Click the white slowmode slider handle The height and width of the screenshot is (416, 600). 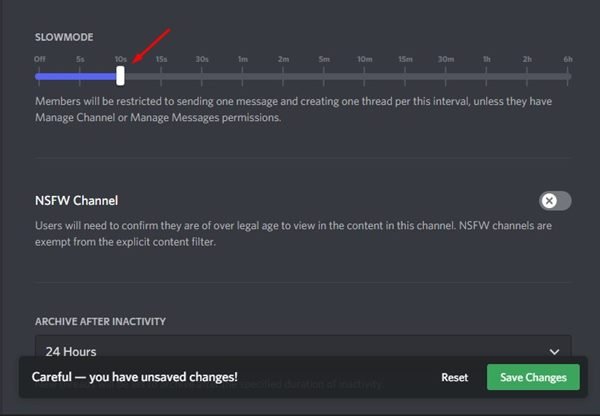click(x=121, y=76)
